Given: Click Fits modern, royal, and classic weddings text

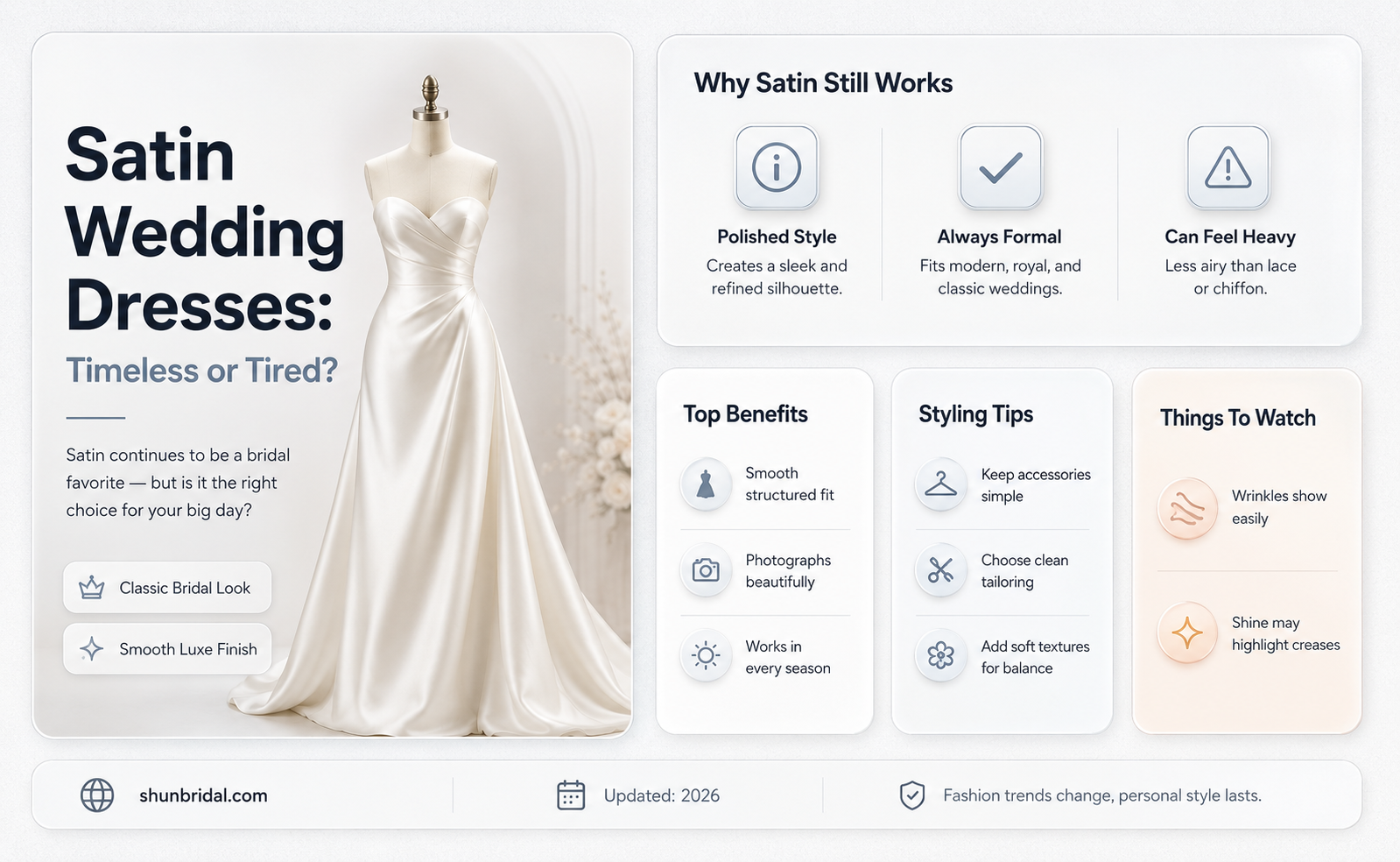Looking at the screenshot, I should coord(1000,277).
